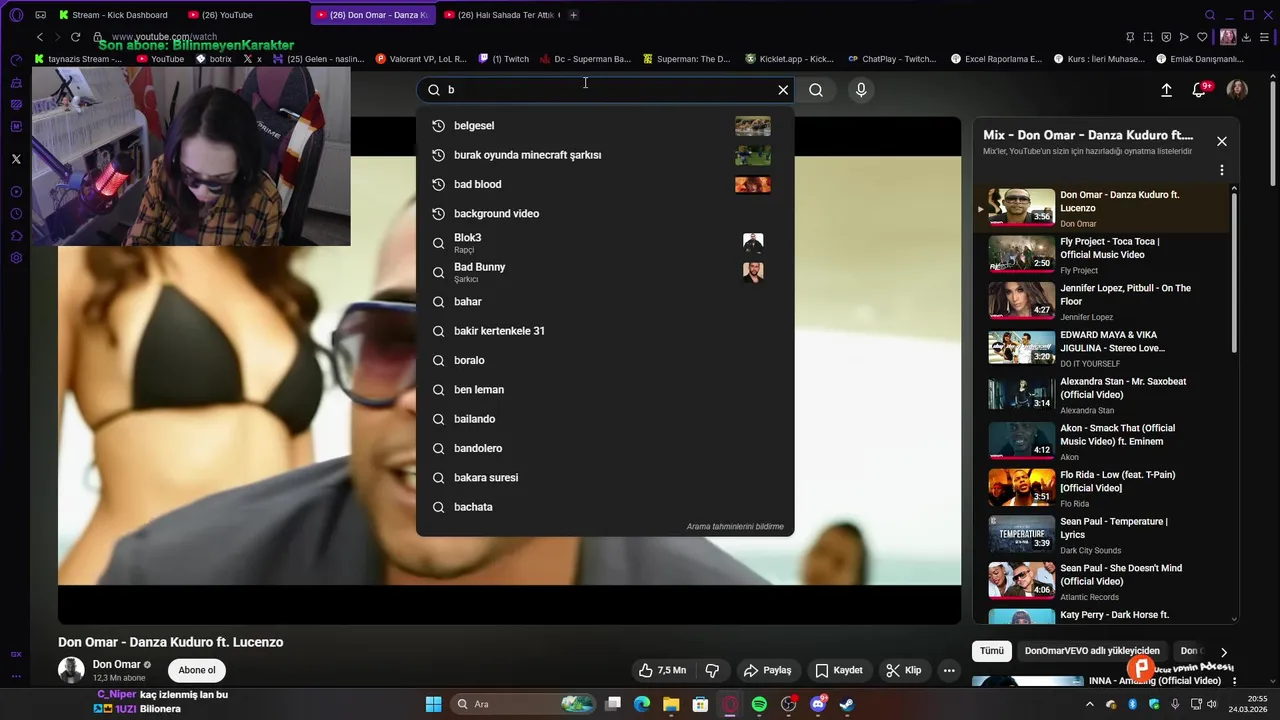Open bookmark "botrix"
Image resolution: width=1280 pixels, height=720 pixels.
click(214, 59)
